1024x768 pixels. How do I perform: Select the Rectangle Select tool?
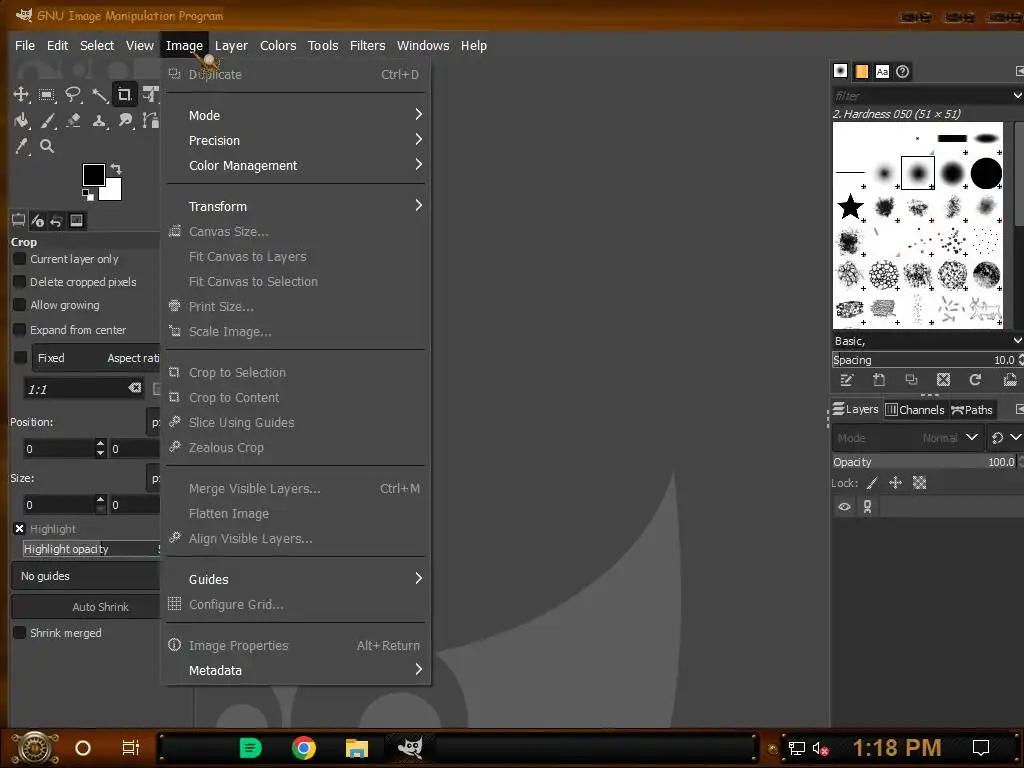(x=46, y=95)
